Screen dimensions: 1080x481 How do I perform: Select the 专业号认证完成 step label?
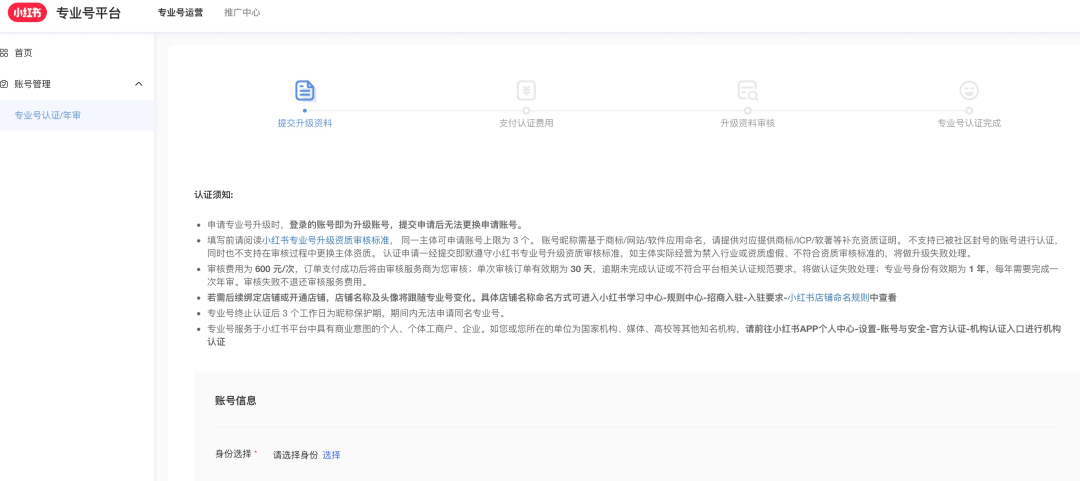coord(969,123)
